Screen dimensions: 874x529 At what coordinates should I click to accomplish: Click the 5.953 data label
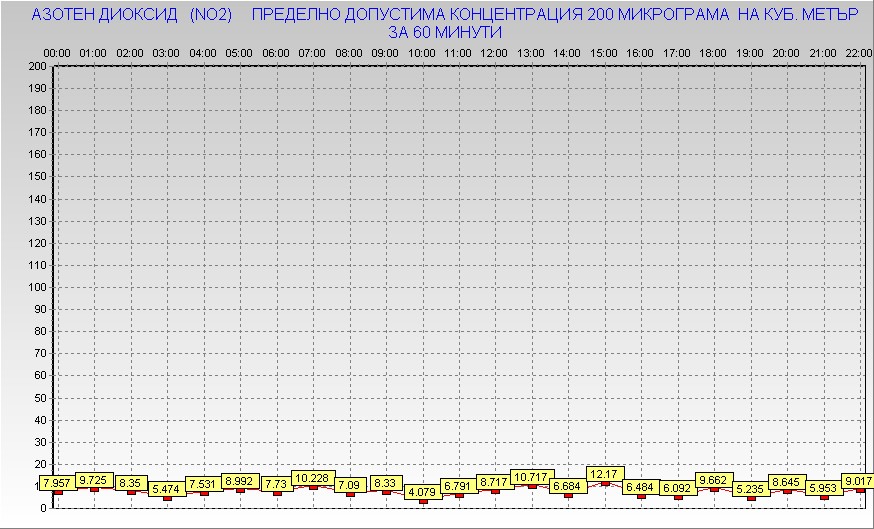pyautogui.click(x=824, y=488)
